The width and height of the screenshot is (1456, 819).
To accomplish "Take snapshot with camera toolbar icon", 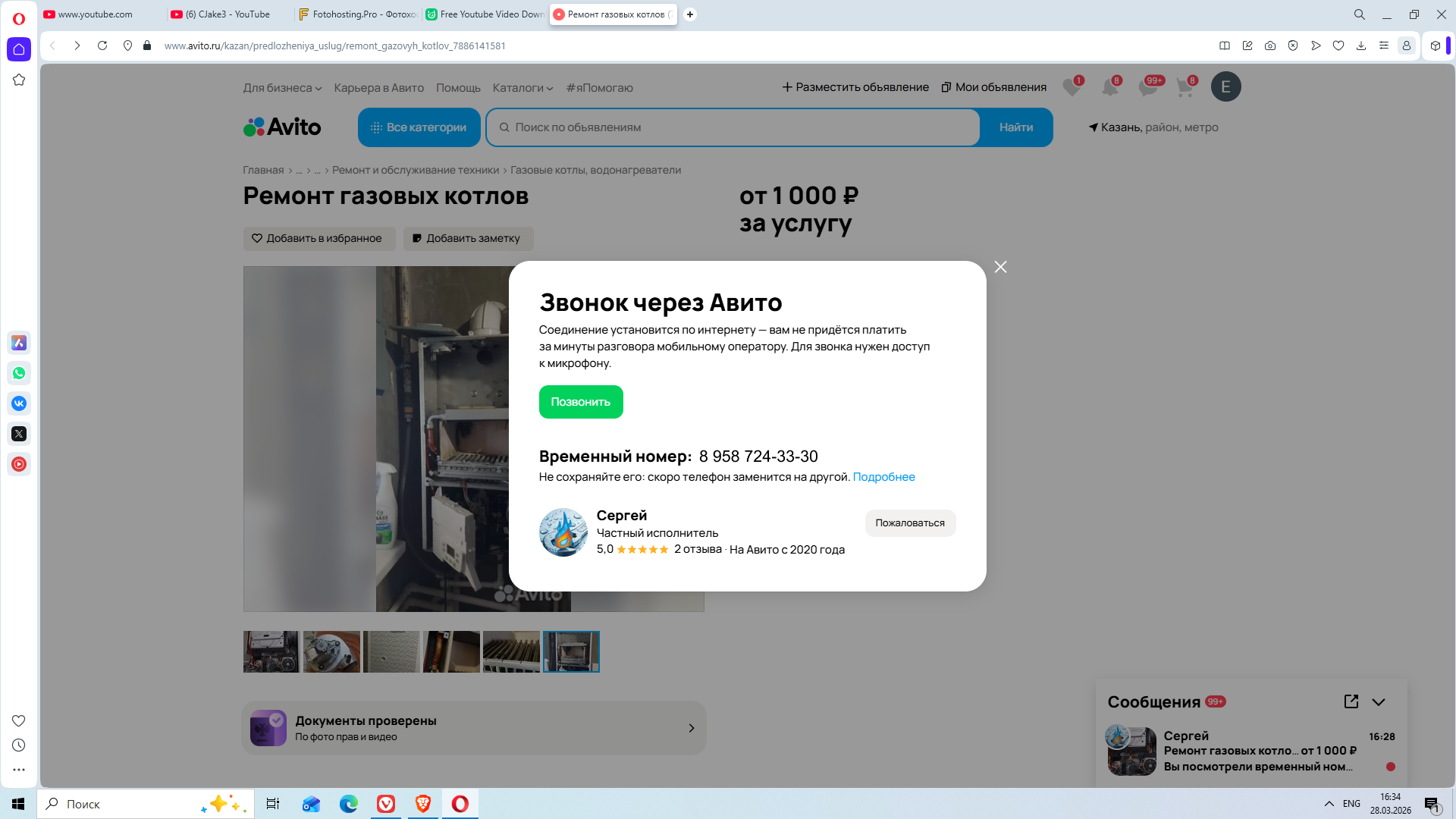I will coord(1270,45).
